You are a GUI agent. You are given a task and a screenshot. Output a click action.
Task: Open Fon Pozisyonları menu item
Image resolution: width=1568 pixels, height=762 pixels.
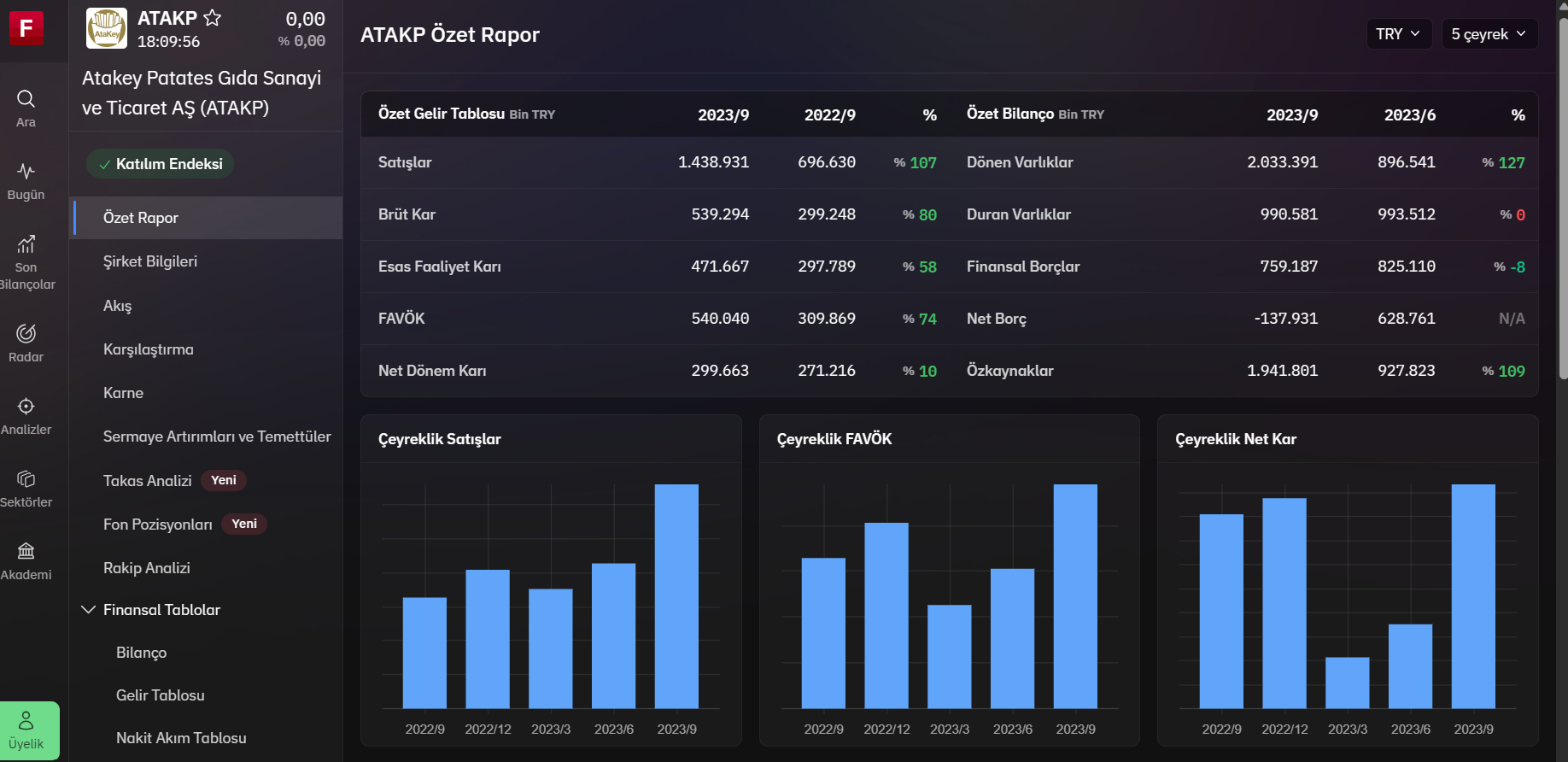[158, 525]
